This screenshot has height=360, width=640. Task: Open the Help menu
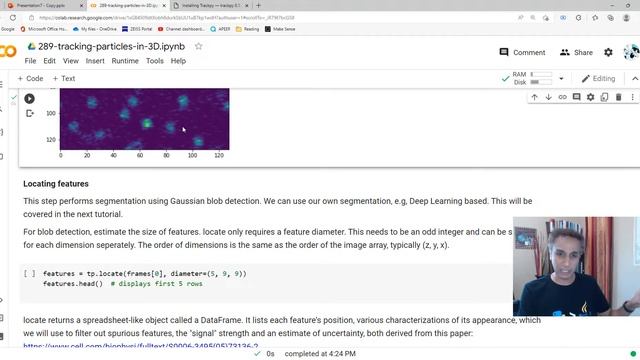(x=178, y=61)
